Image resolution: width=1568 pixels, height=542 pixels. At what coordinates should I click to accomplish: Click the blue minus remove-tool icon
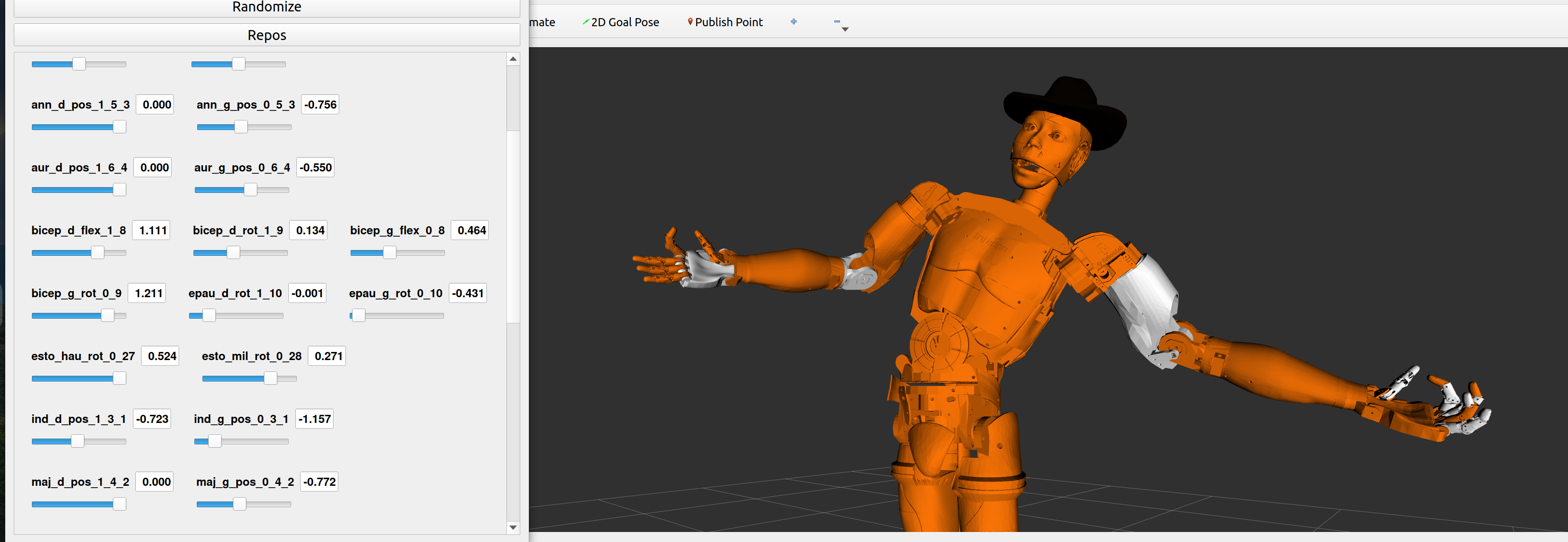(836, 21)
